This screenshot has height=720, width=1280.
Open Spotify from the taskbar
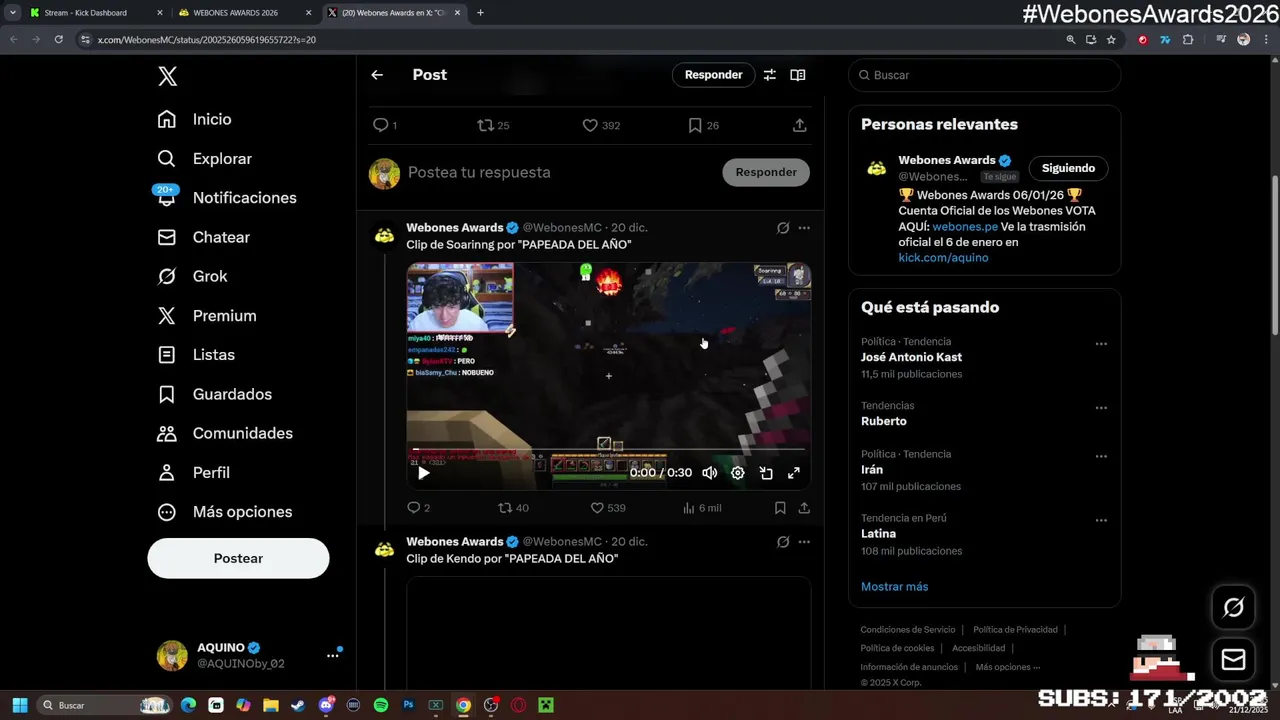tap(381, 705)
